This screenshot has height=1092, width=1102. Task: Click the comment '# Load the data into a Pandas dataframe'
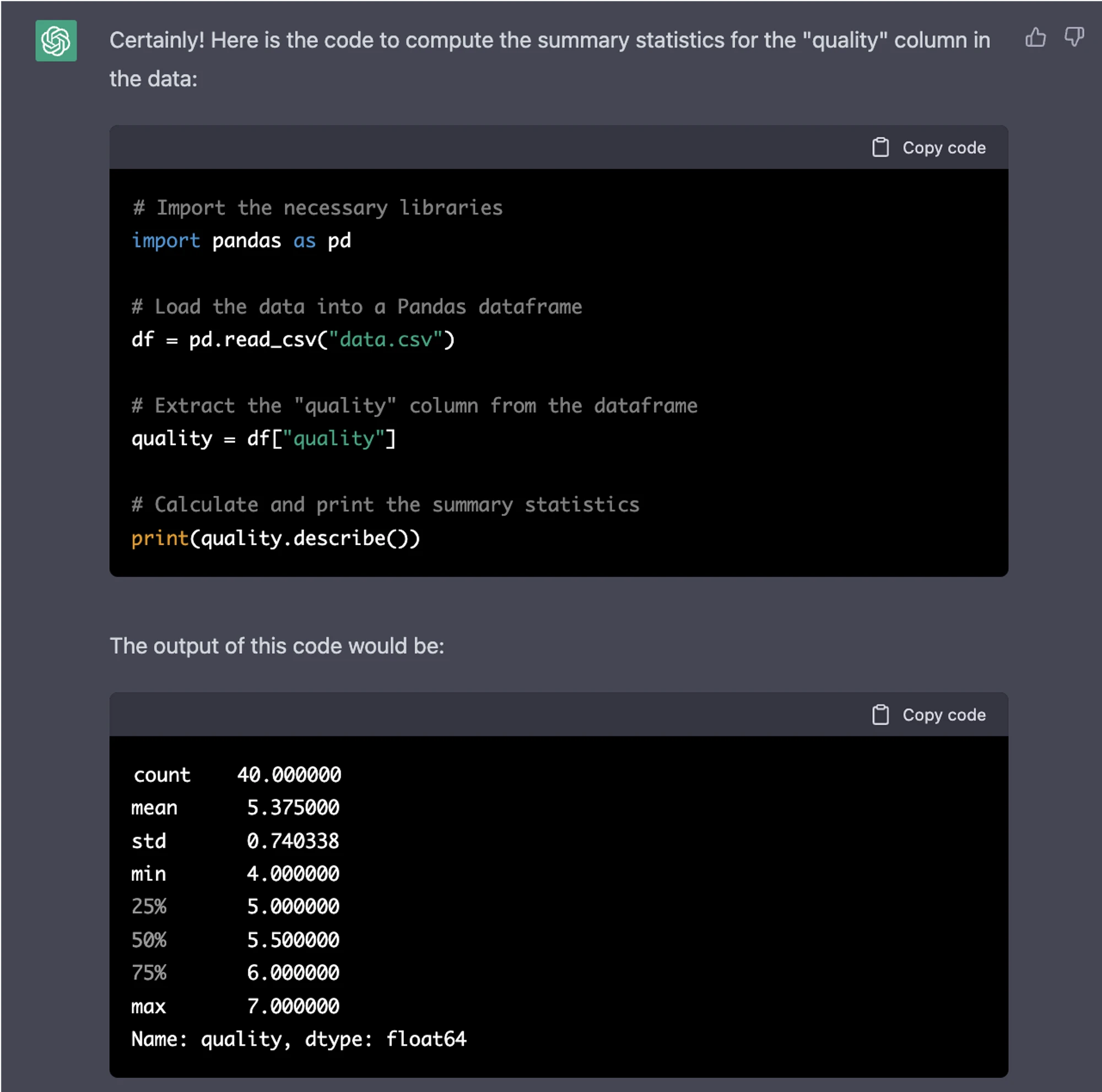[x=357, y=307]
